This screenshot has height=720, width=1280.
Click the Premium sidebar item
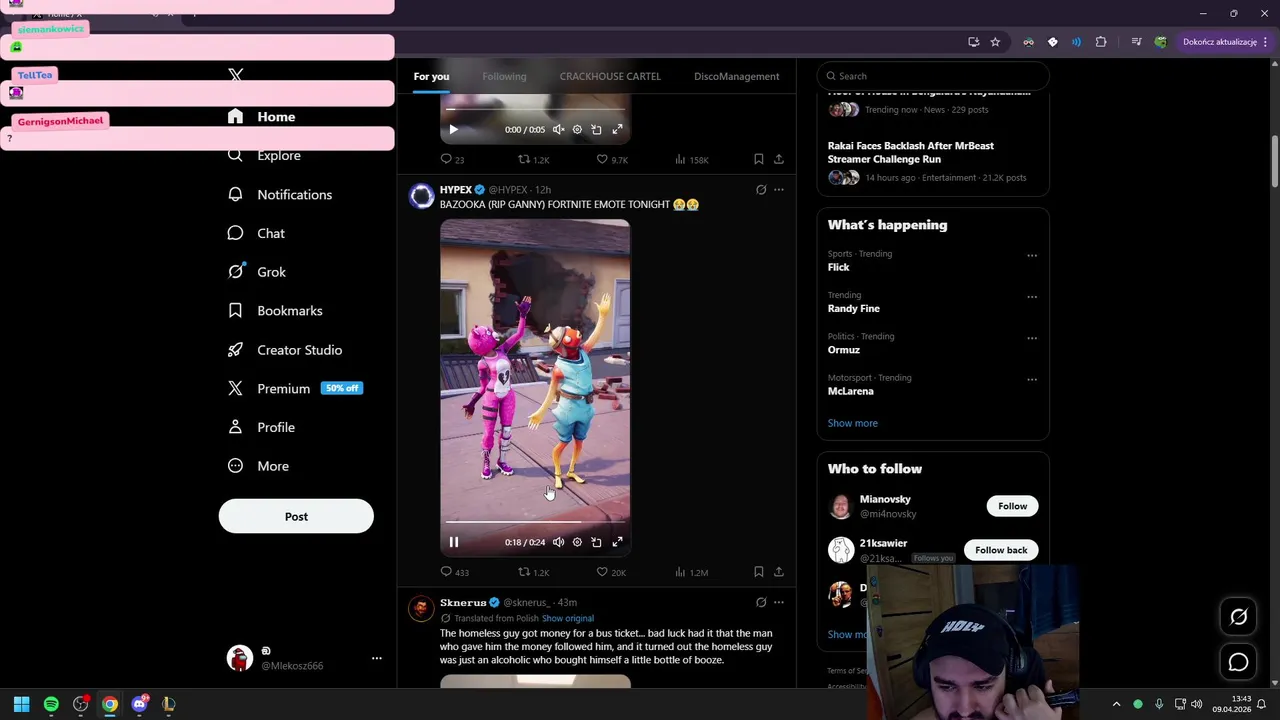tap(295, 388)
